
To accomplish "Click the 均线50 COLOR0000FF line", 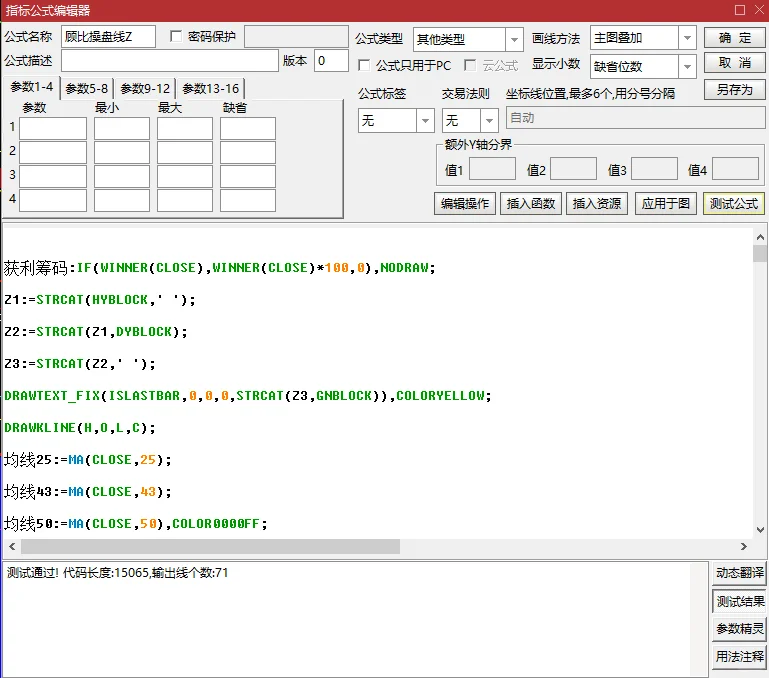I will (136, 523).
